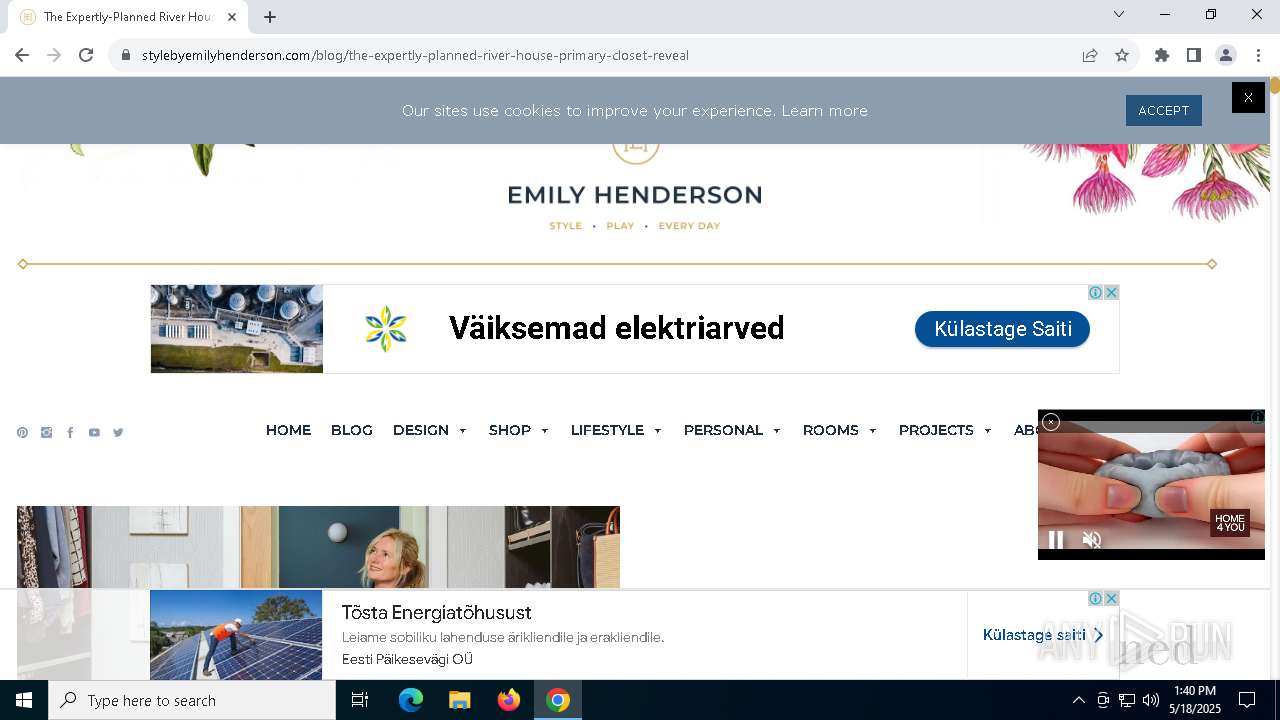Click the address bar URL
Viewport: 1280px width, 720px height.
tap(415, 55)
